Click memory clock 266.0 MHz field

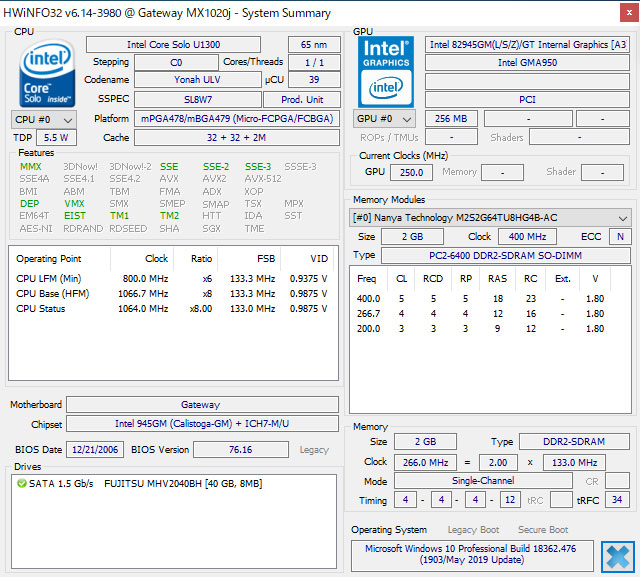(425, 462)
